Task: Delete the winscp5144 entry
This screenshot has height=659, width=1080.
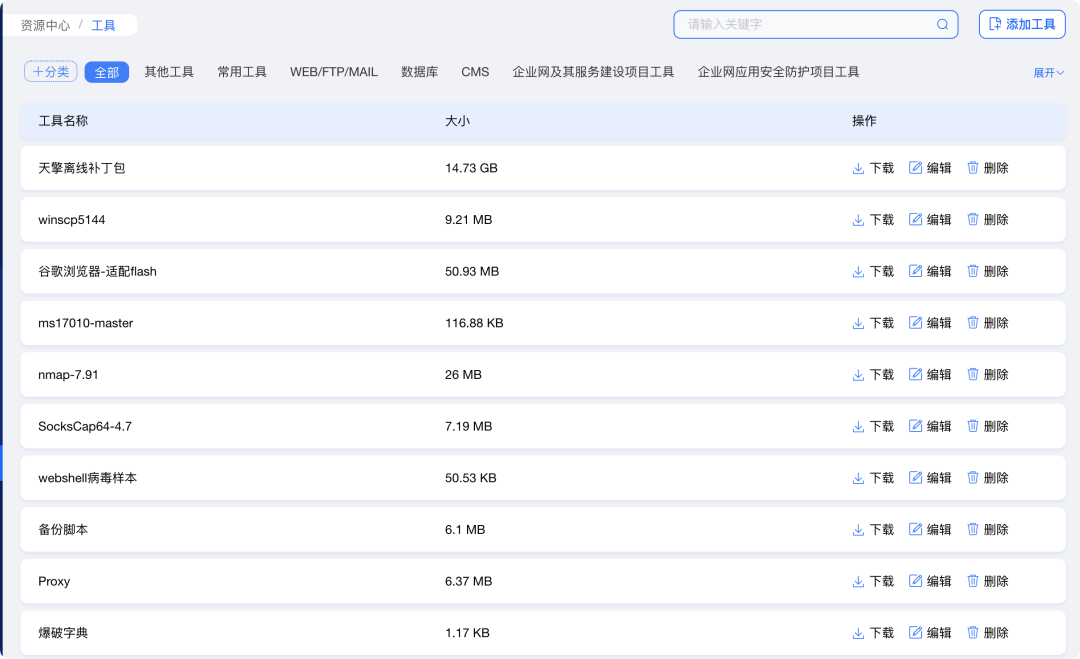Action: [x=988, y=220]
